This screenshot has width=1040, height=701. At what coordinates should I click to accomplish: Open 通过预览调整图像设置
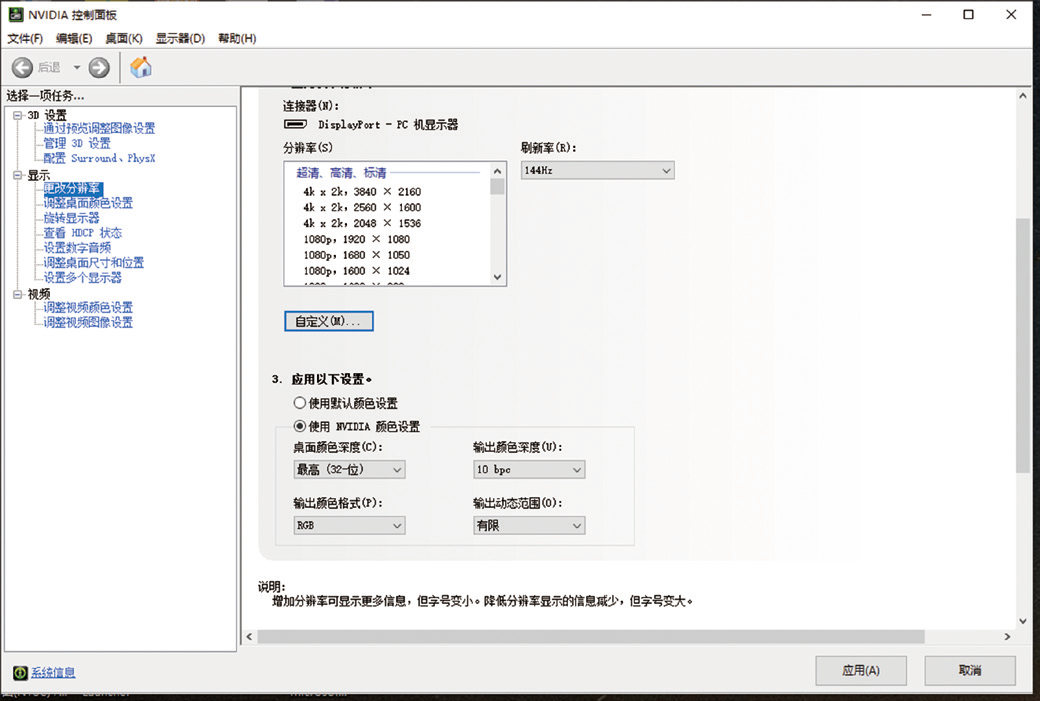click(99, 128)
